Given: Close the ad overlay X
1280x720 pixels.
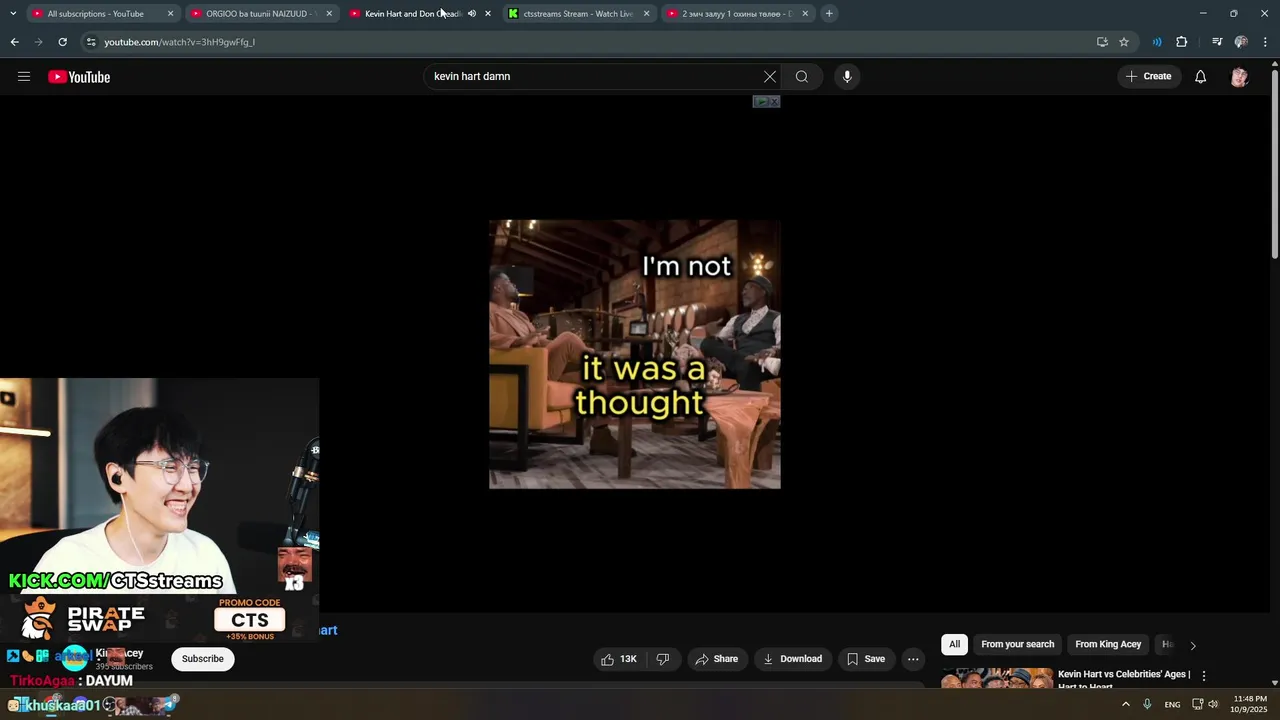Looking at the screenshot, I should [774, 102].
